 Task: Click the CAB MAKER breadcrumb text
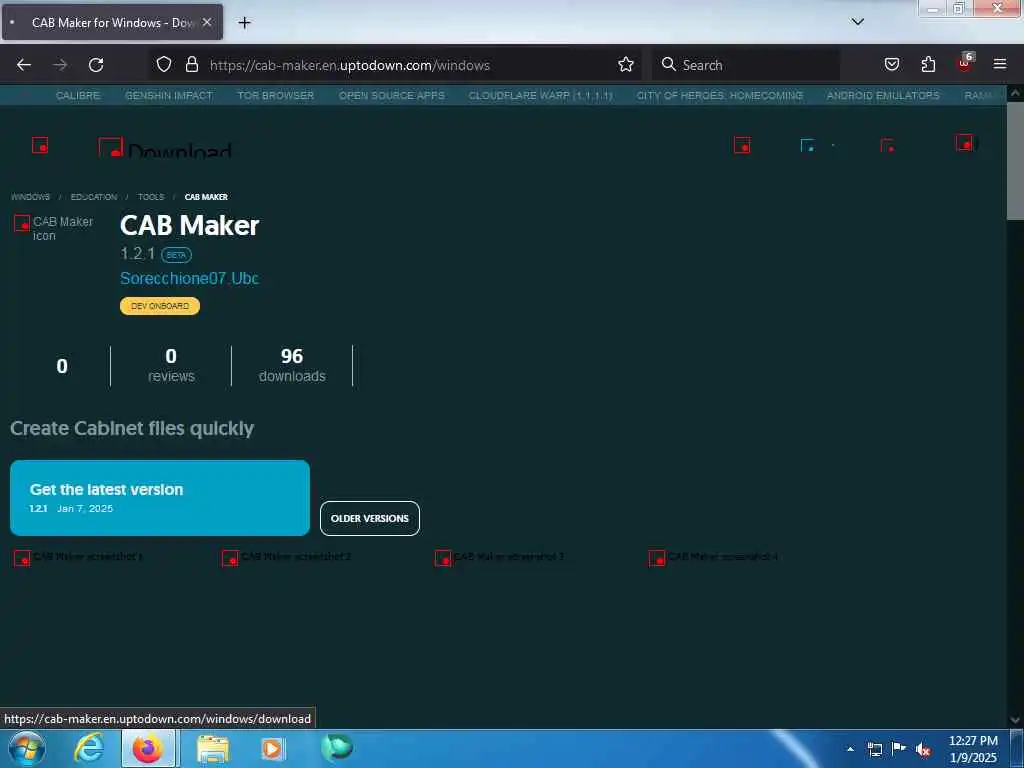coord(206,197)
